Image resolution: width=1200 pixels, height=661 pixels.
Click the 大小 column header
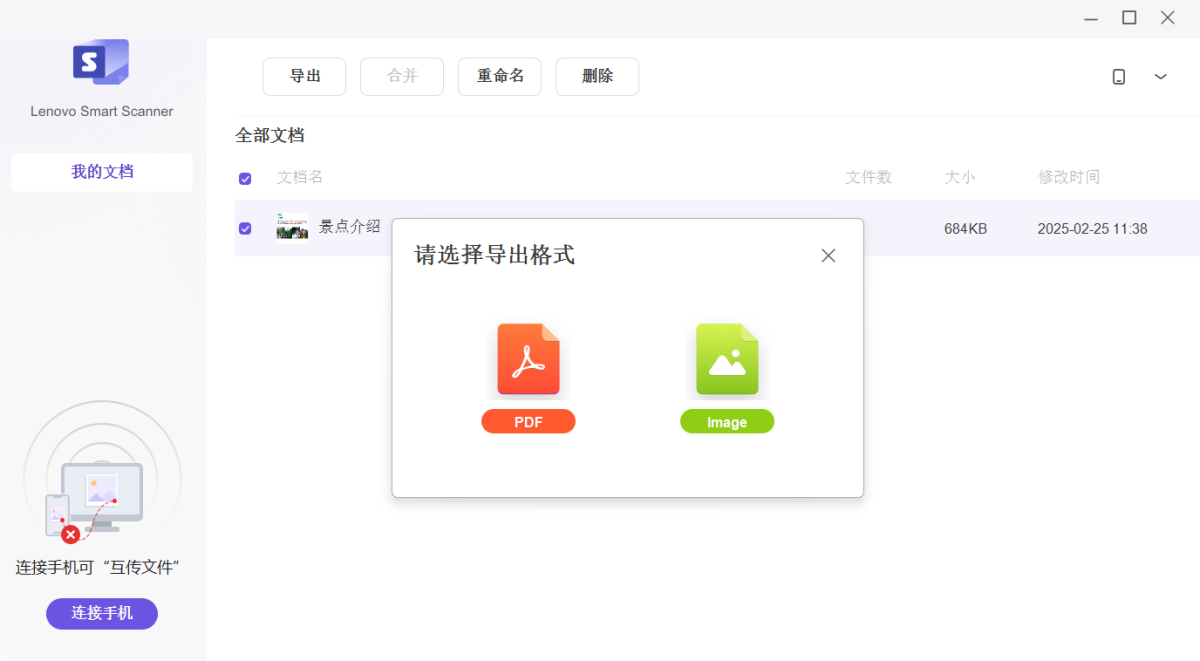point(959,177)
